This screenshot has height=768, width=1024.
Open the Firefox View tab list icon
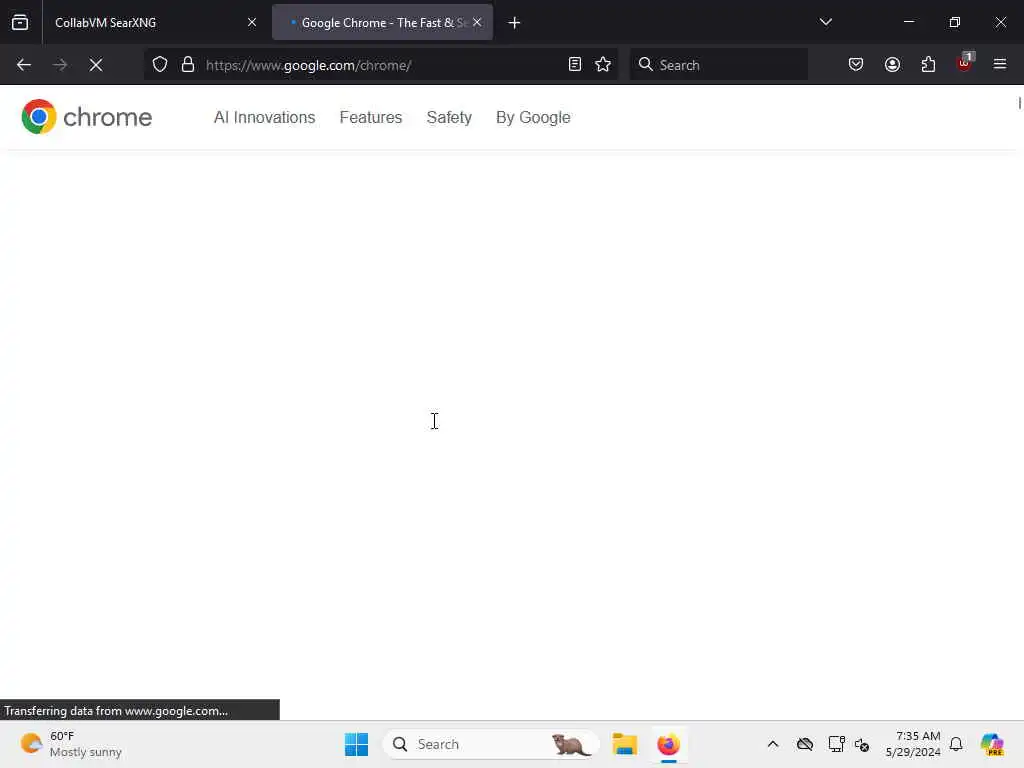click(x=20, y=22)
